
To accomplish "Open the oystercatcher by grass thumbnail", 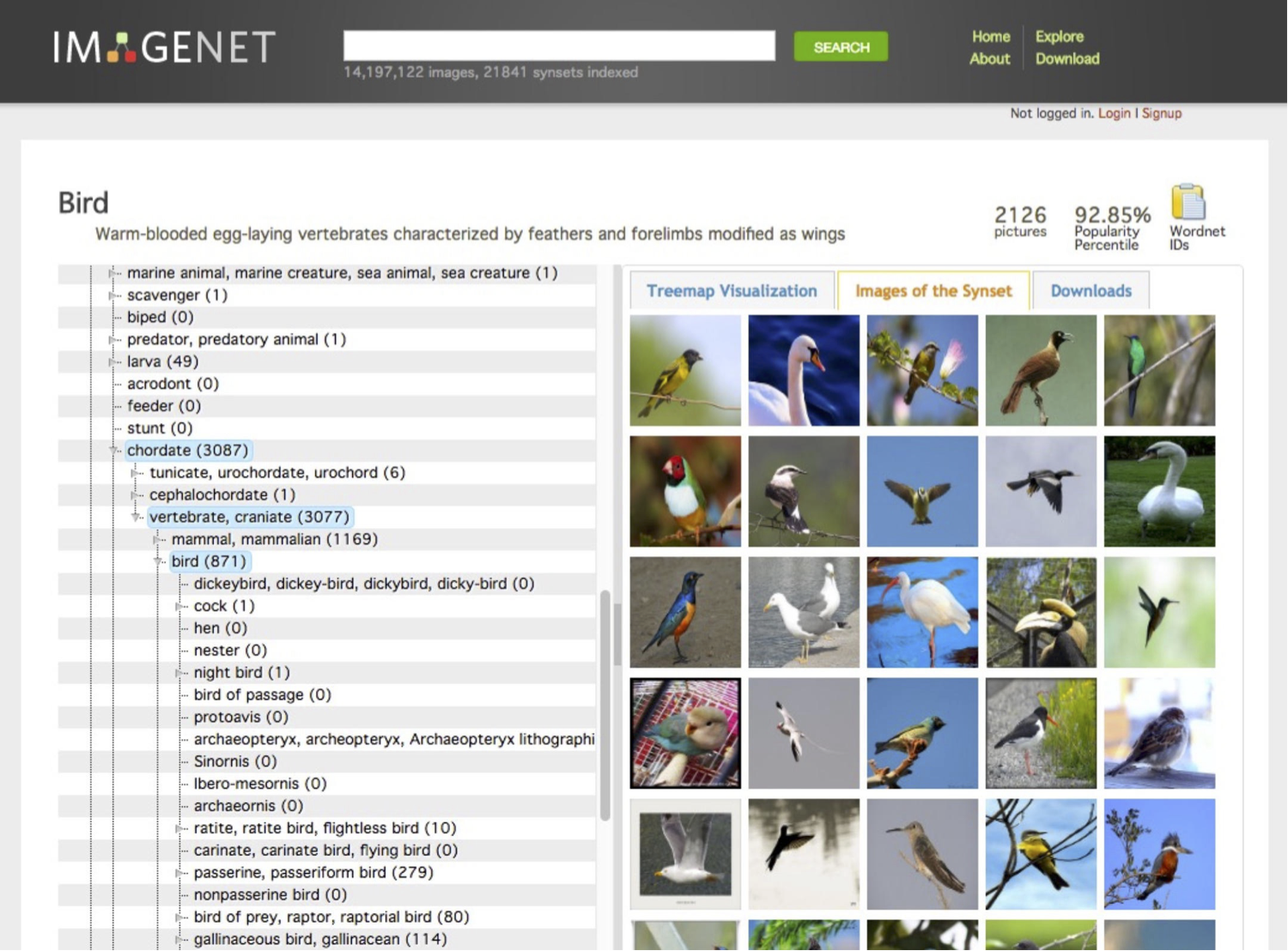I will (x=1041, y=734).
